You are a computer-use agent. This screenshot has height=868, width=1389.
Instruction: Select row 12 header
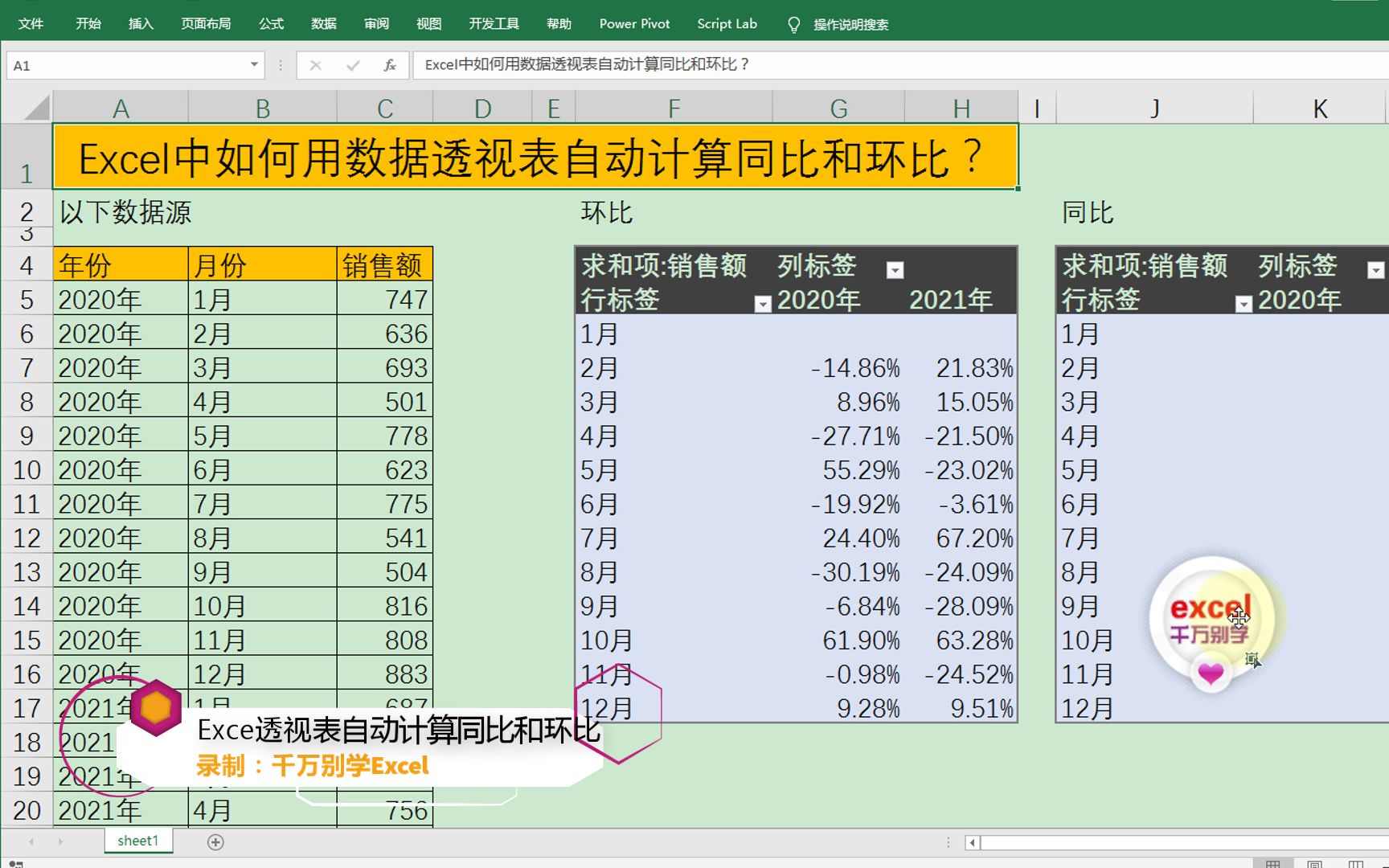(27, 538)
